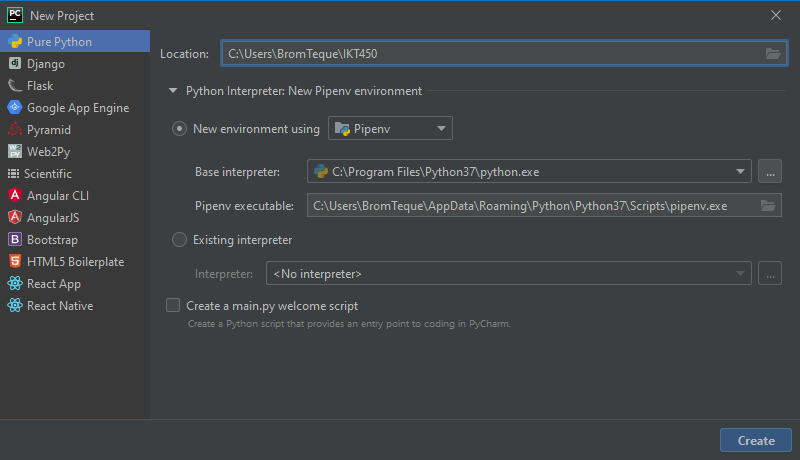The image size is (800, 460).
Task: Select the New environment using radio button
Action: pyautogui.click(x=180, y=128)
